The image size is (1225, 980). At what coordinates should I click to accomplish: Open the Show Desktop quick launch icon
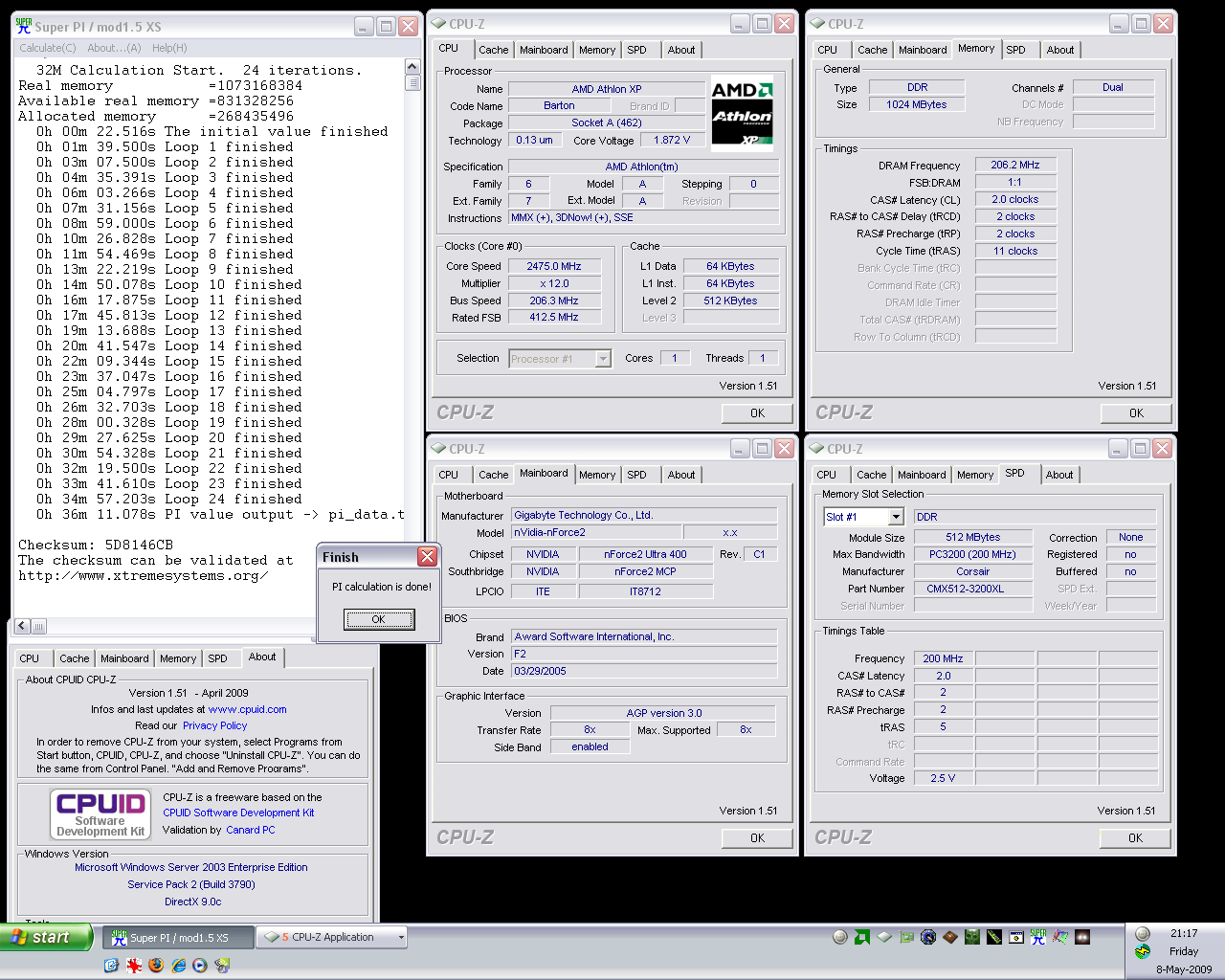[x=111, y=965]
